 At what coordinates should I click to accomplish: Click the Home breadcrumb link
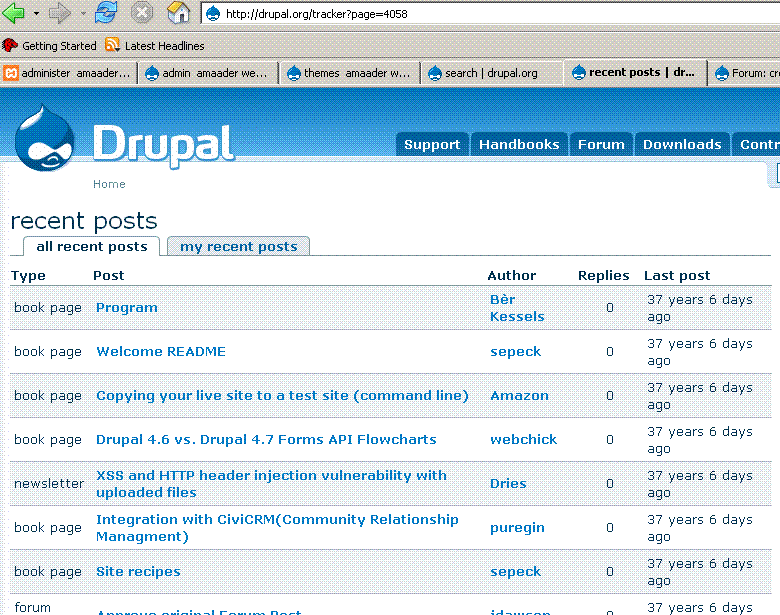tap(109, 184)
